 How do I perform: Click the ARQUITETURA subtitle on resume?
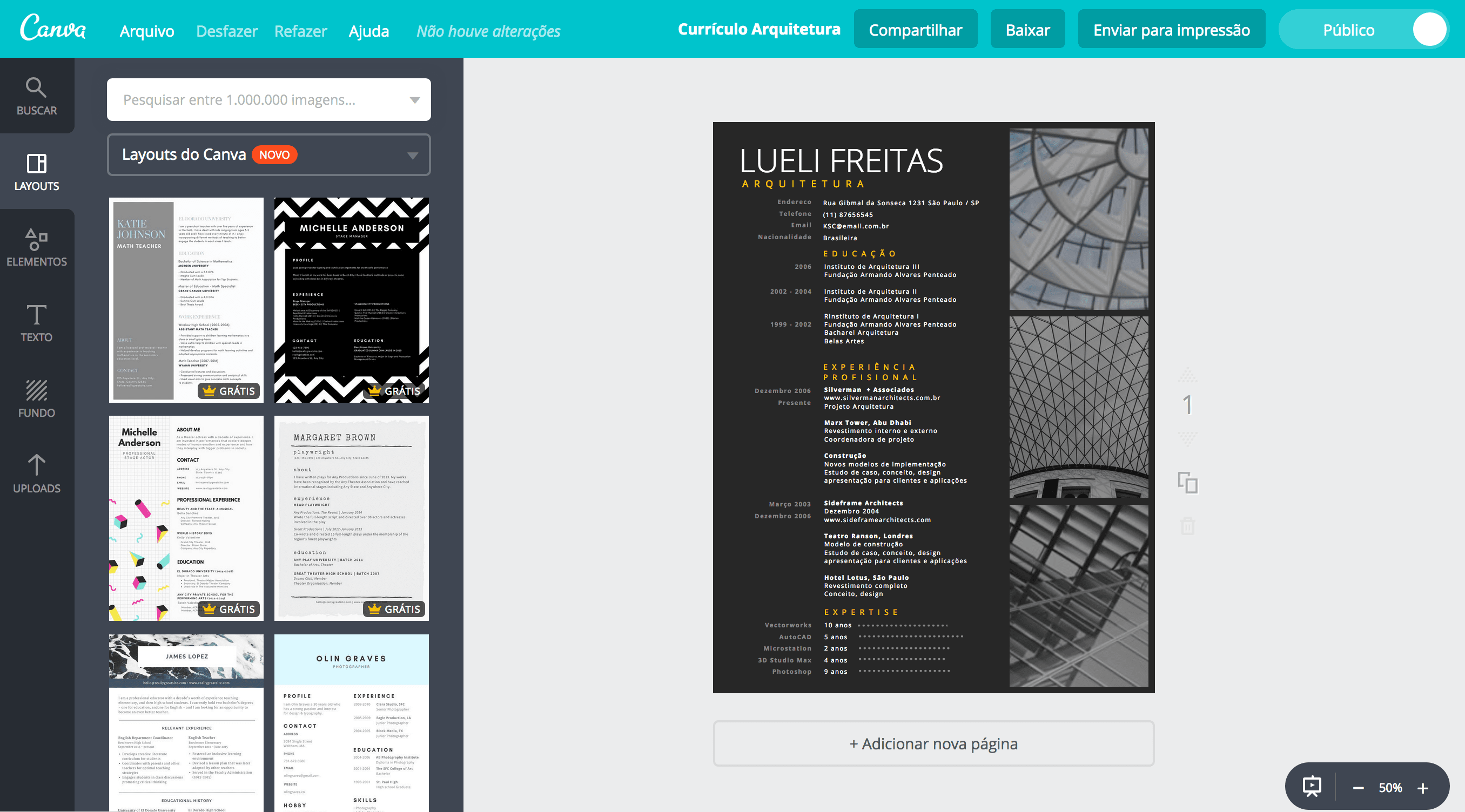coord(803,184)
